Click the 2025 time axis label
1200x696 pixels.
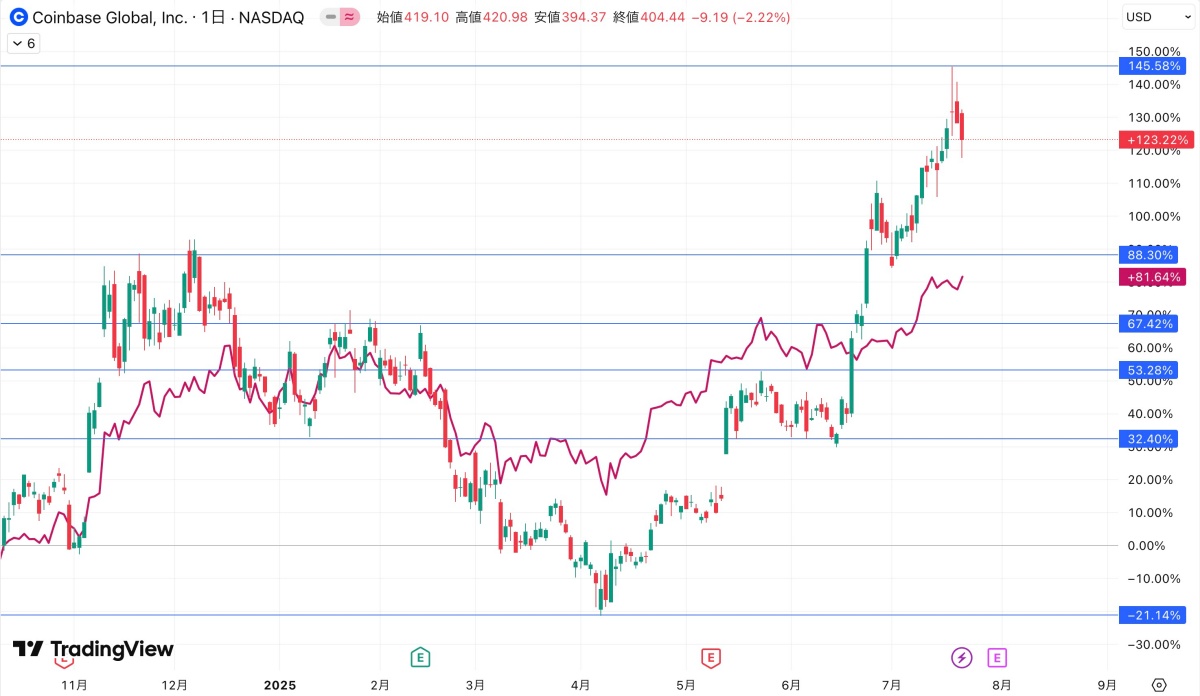click(x=281, y=685)
